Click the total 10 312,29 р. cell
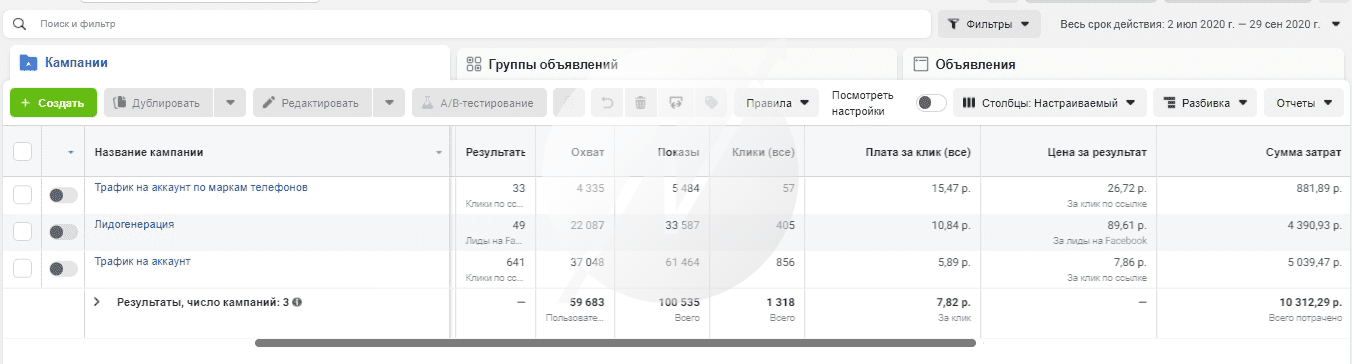 pos(1309,302)
